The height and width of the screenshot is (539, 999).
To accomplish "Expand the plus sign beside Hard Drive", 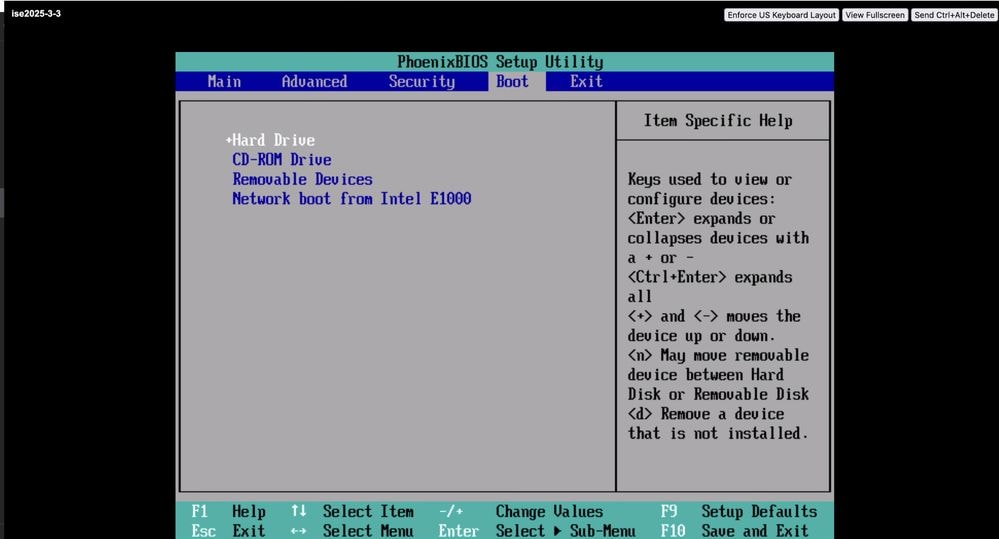I will pos(229,140).
